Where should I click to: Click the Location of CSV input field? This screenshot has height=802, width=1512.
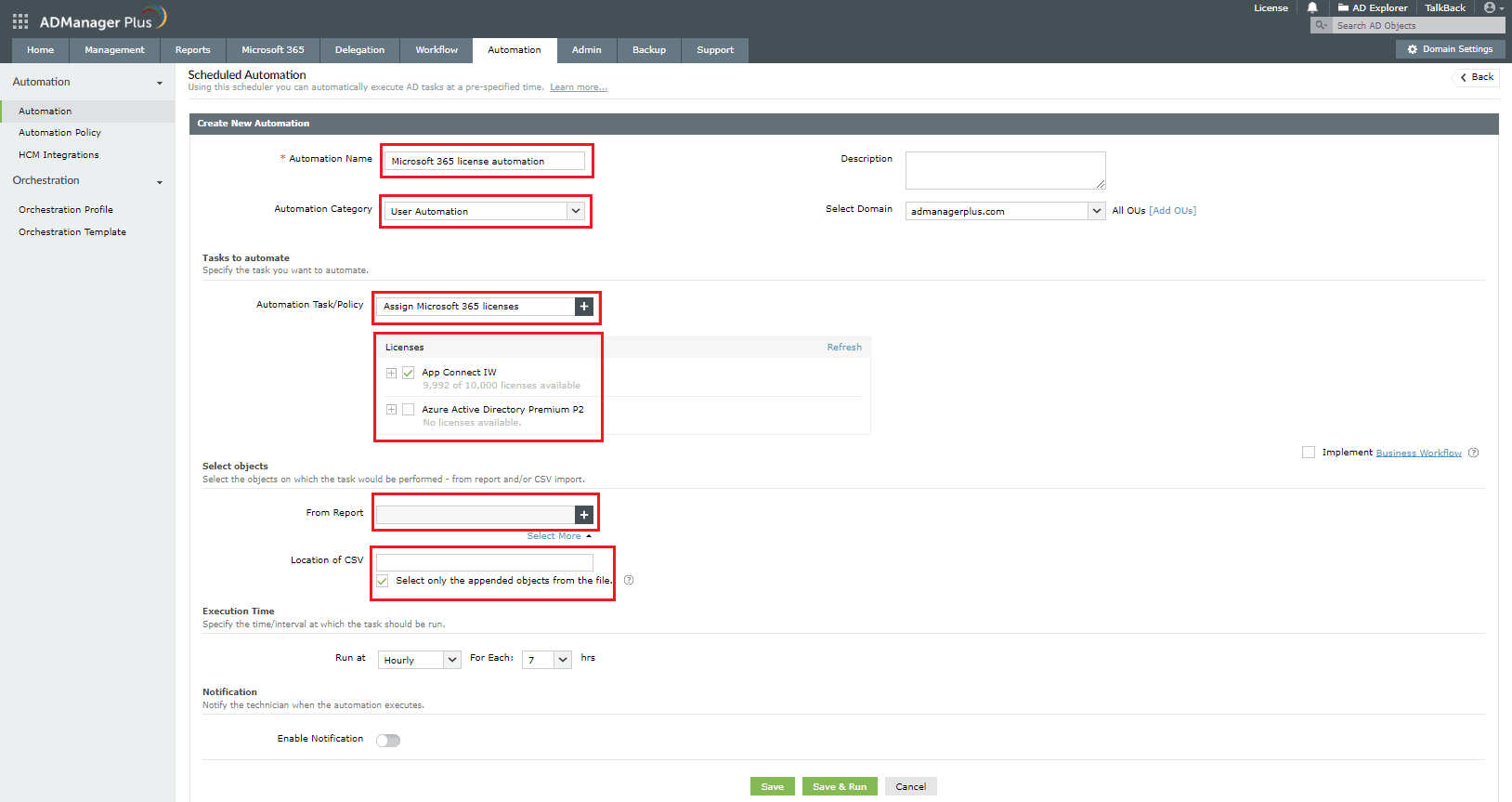click(x=484, y=562)
